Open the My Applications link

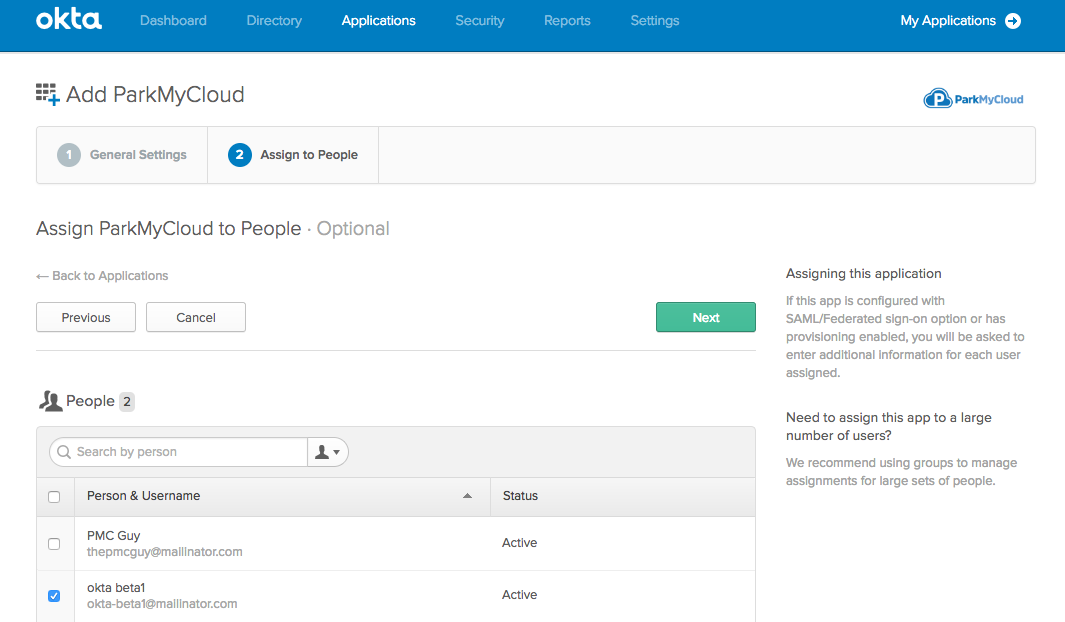[x=947, y=21]
